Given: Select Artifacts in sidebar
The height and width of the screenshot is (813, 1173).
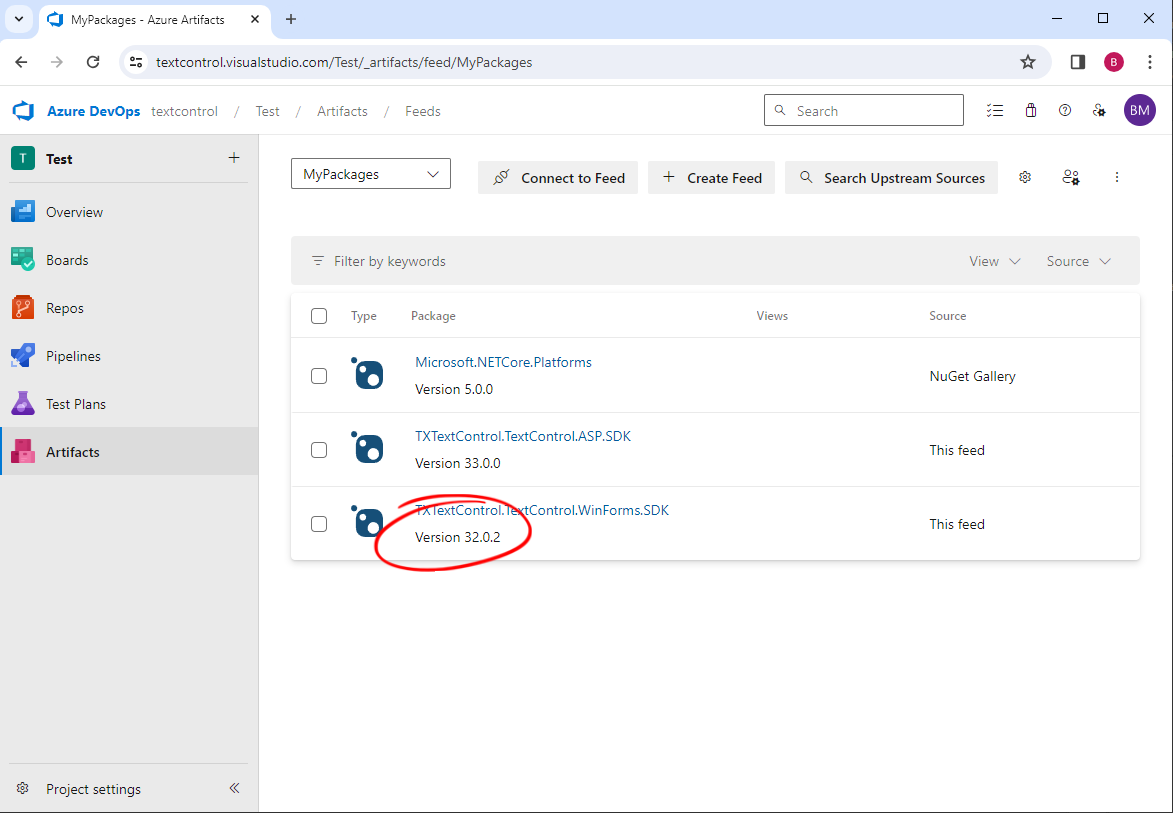Looking at the screenshot, I should click(129, 451).
